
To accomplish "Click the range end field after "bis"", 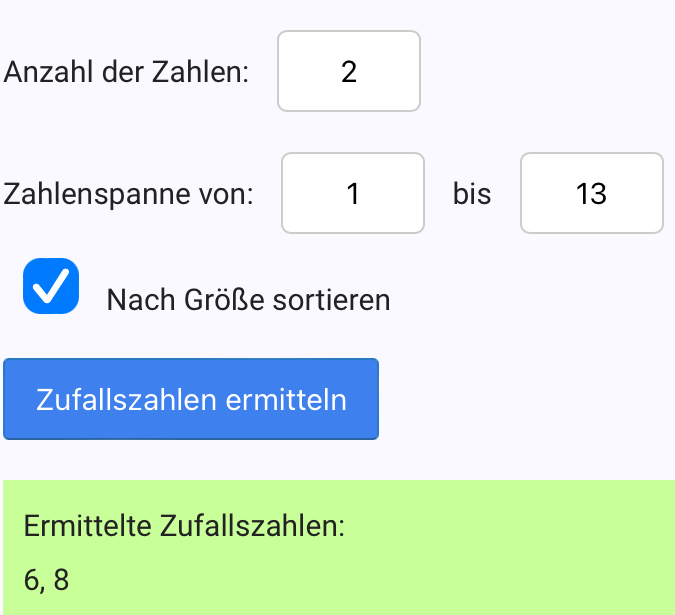I will click(592, 194).
